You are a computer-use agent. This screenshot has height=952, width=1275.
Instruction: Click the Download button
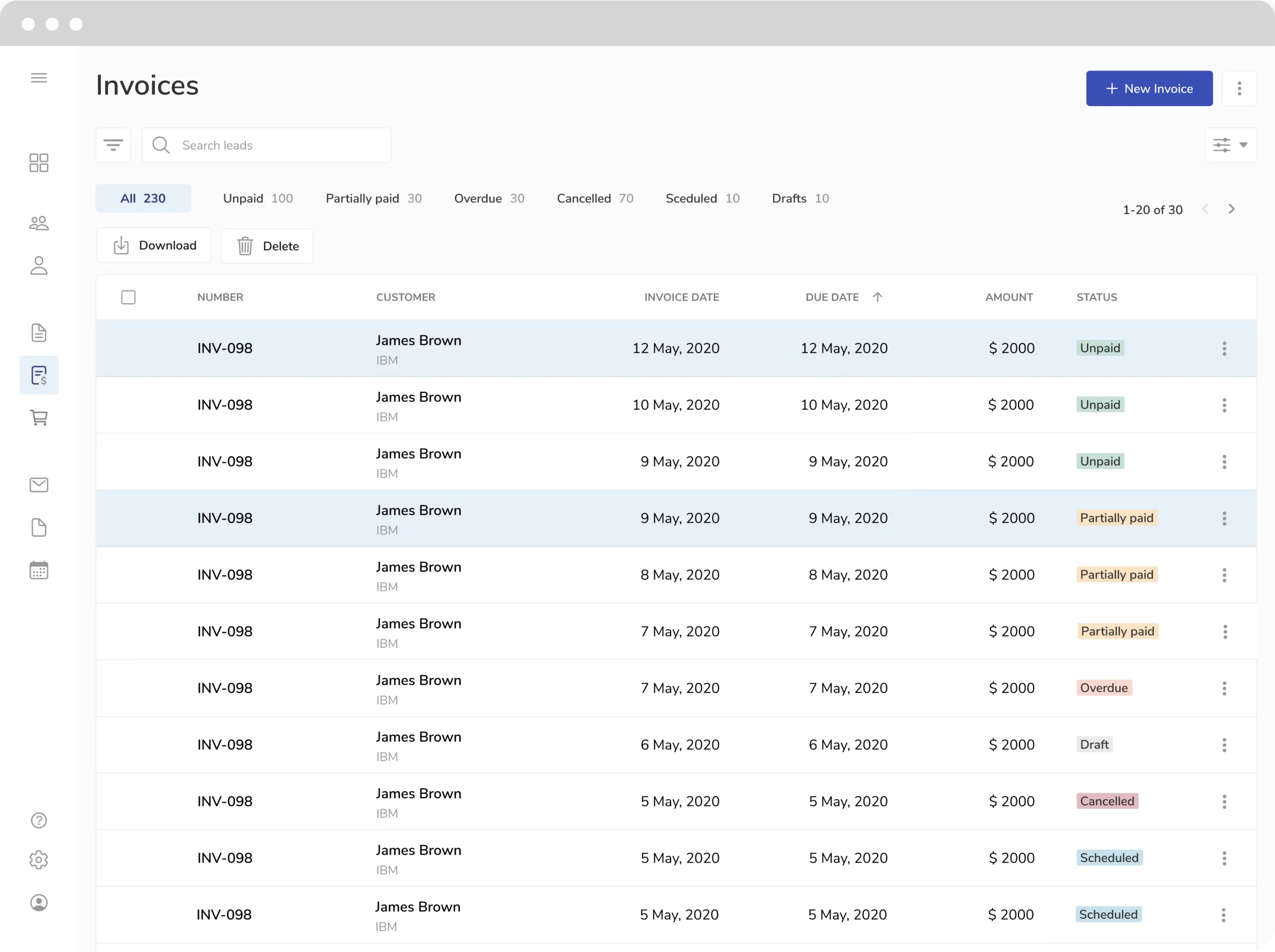(x=154, y=245)
